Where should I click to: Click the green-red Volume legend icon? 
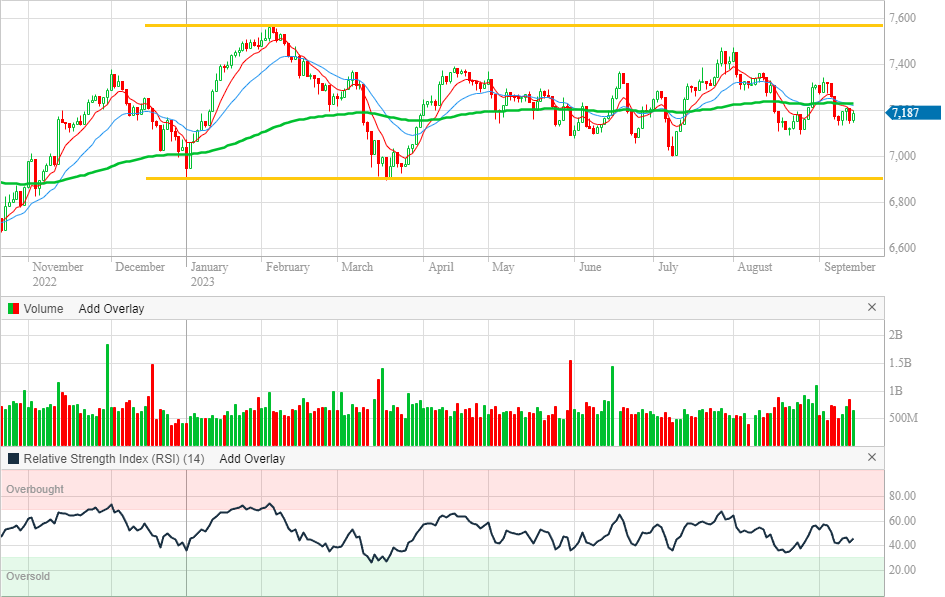coord(13,309)
